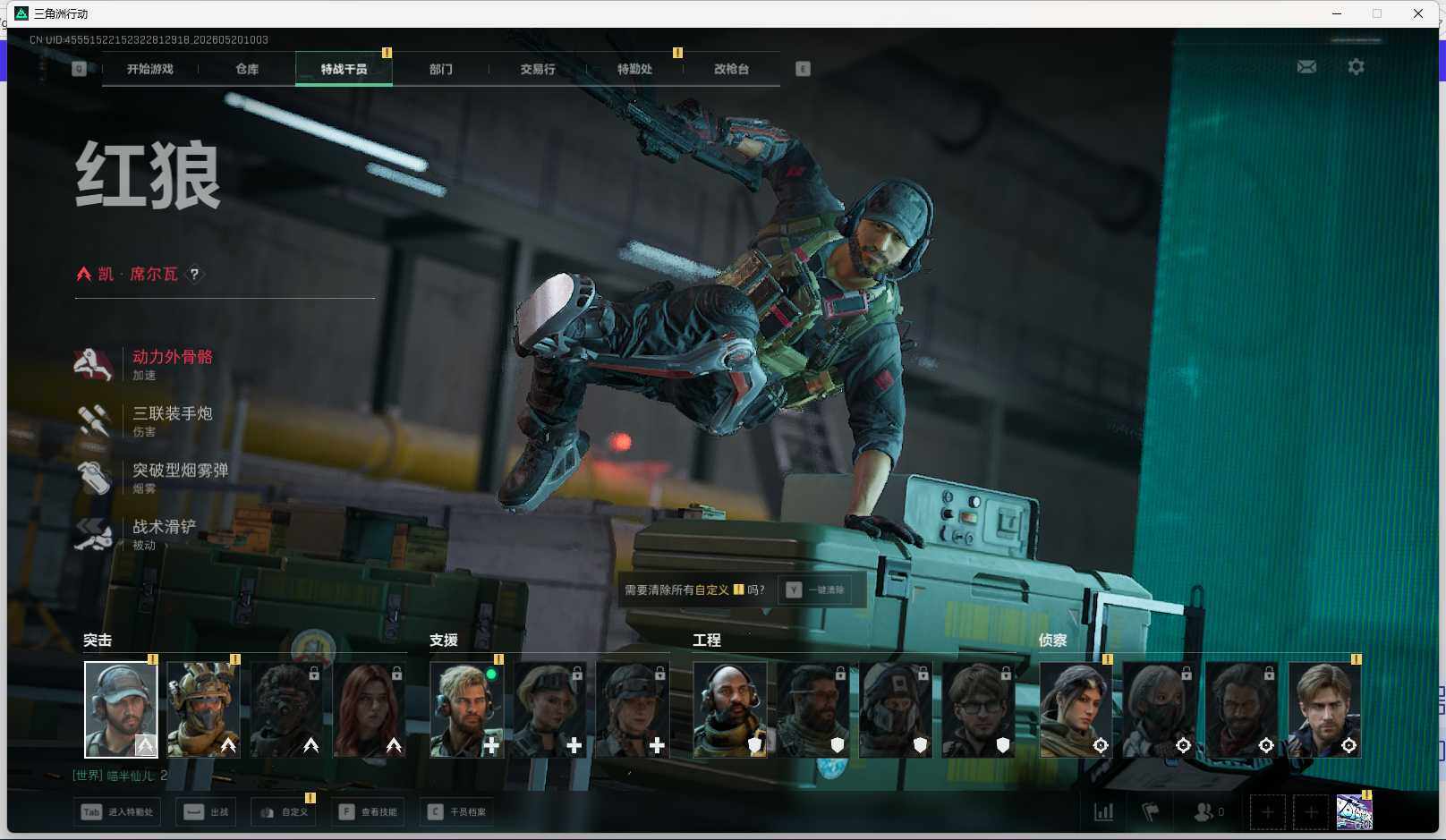Click the 突破型烟雾弹 skill name
Image resolution: width=1446 pixels, height=840 pixels.
[x=181, y=470]
